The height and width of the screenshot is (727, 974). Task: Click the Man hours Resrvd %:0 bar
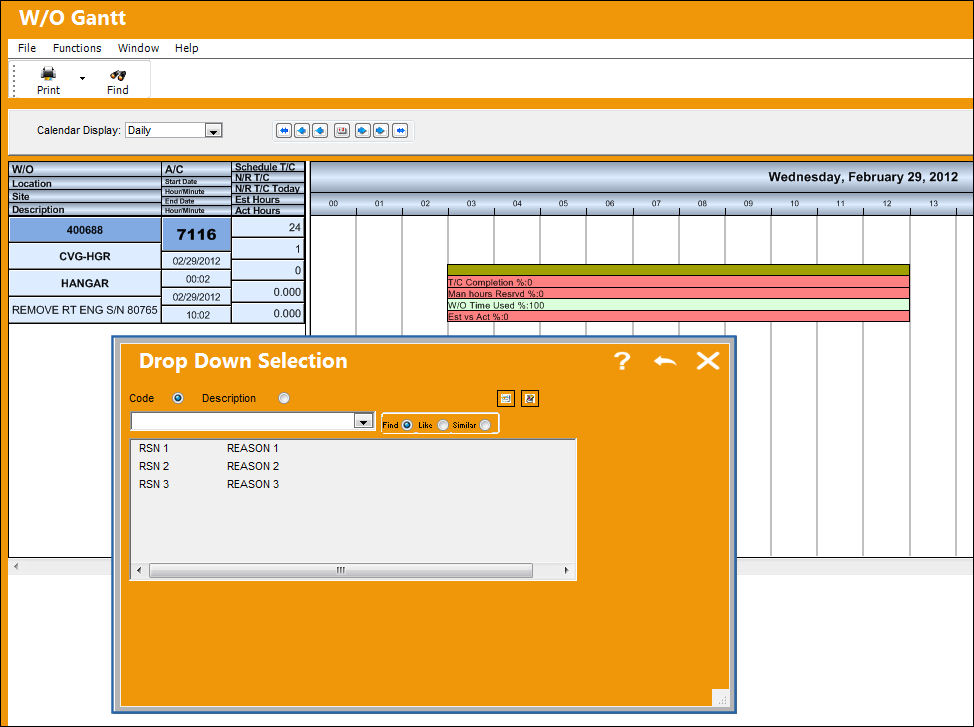click(x=678, y=294)
